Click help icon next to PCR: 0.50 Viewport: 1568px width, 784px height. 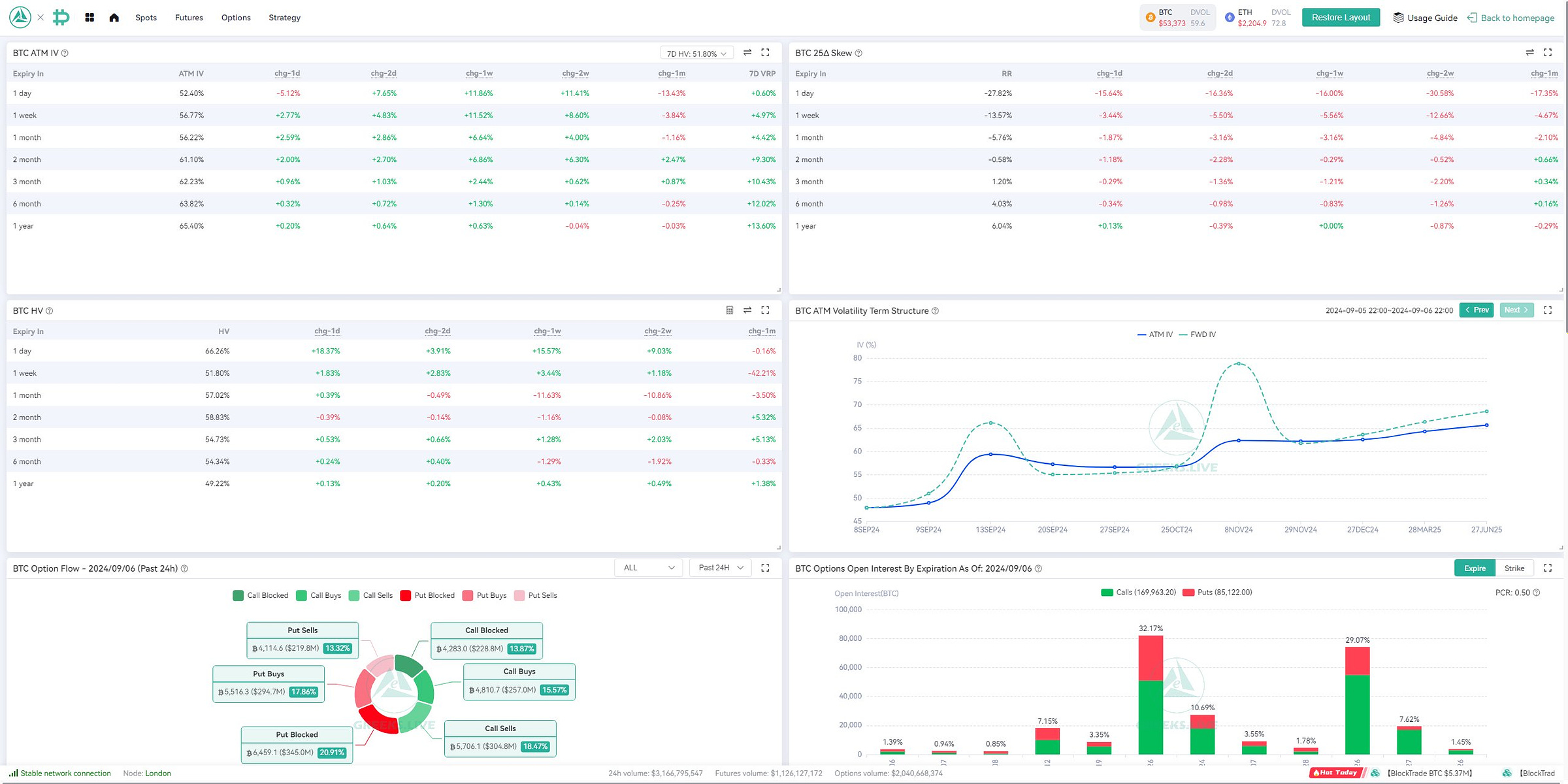point(1536,593)
